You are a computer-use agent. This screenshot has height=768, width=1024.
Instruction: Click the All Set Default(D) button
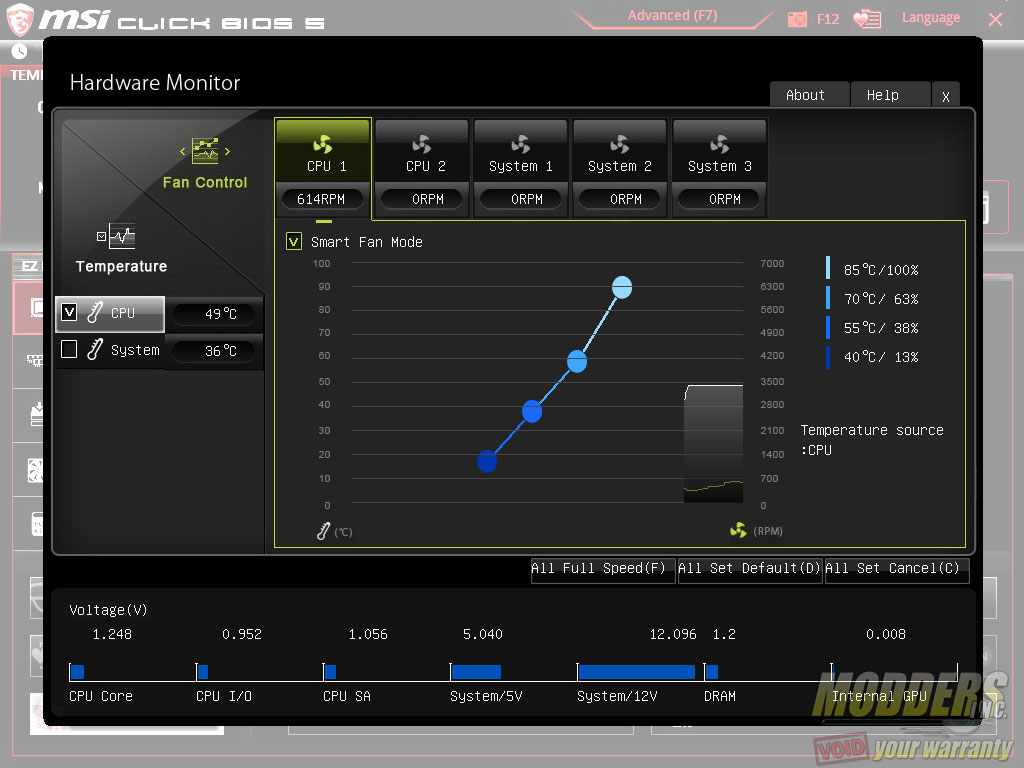[749, 569]
